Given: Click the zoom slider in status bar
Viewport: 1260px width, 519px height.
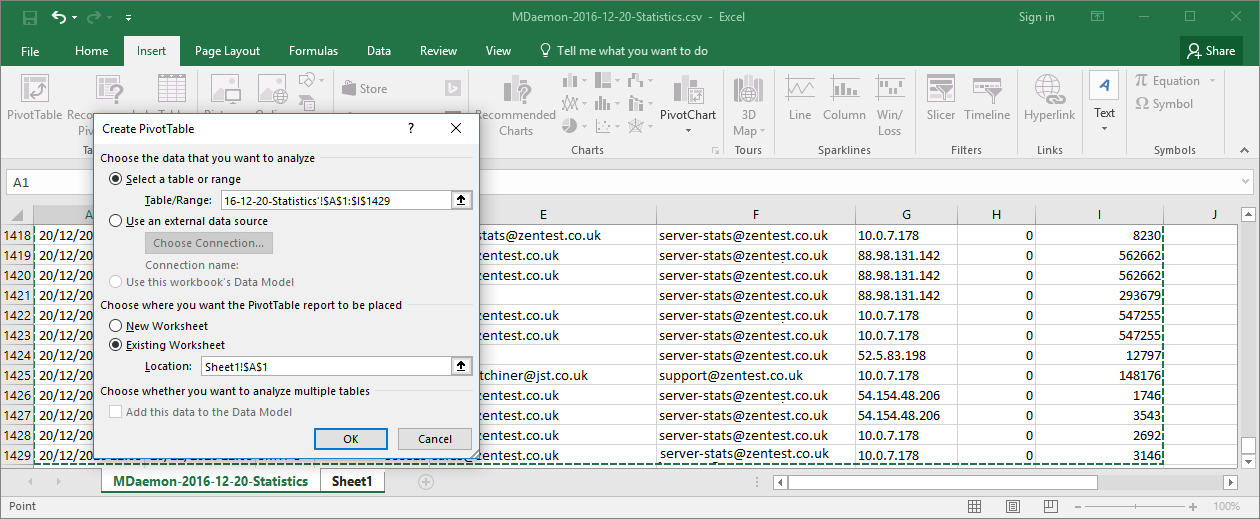Looking at the screenshot, I should pyautogui.click(x=1137, y=506).
